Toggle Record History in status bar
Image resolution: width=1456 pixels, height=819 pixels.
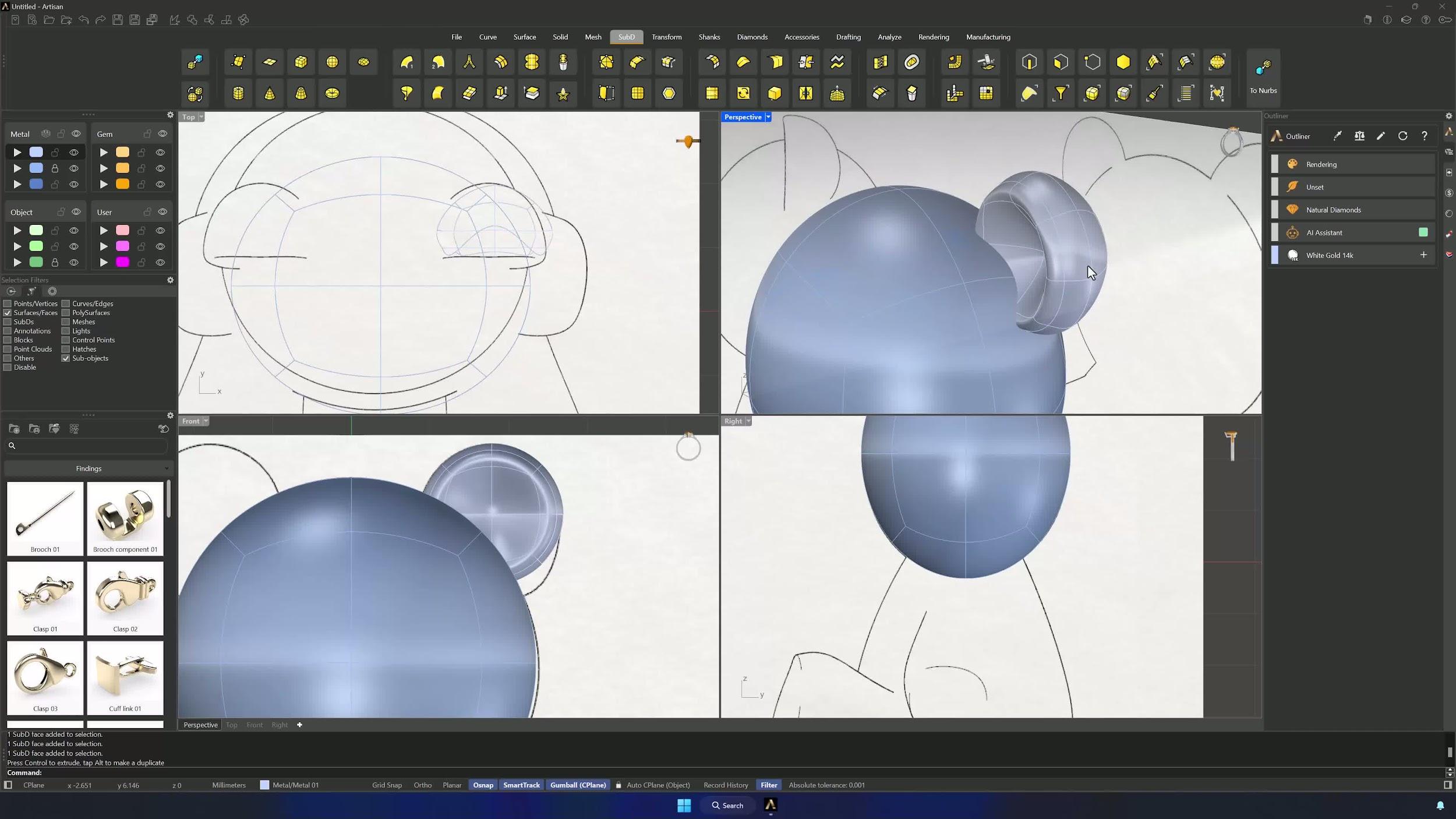pos(726,785)
